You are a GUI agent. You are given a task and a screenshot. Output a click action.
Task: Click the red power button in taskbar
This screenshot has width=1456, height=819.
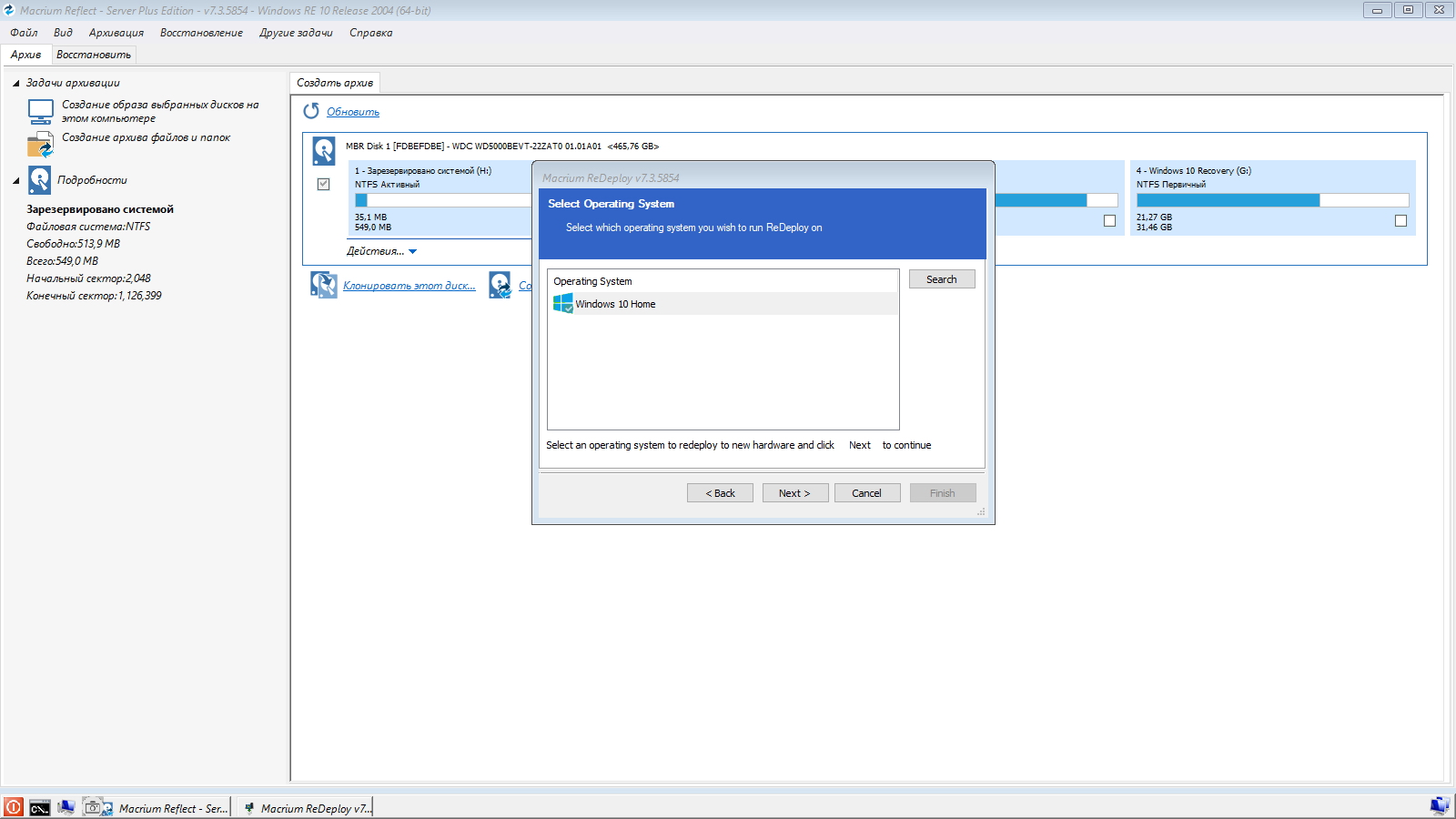coord(14,807)
